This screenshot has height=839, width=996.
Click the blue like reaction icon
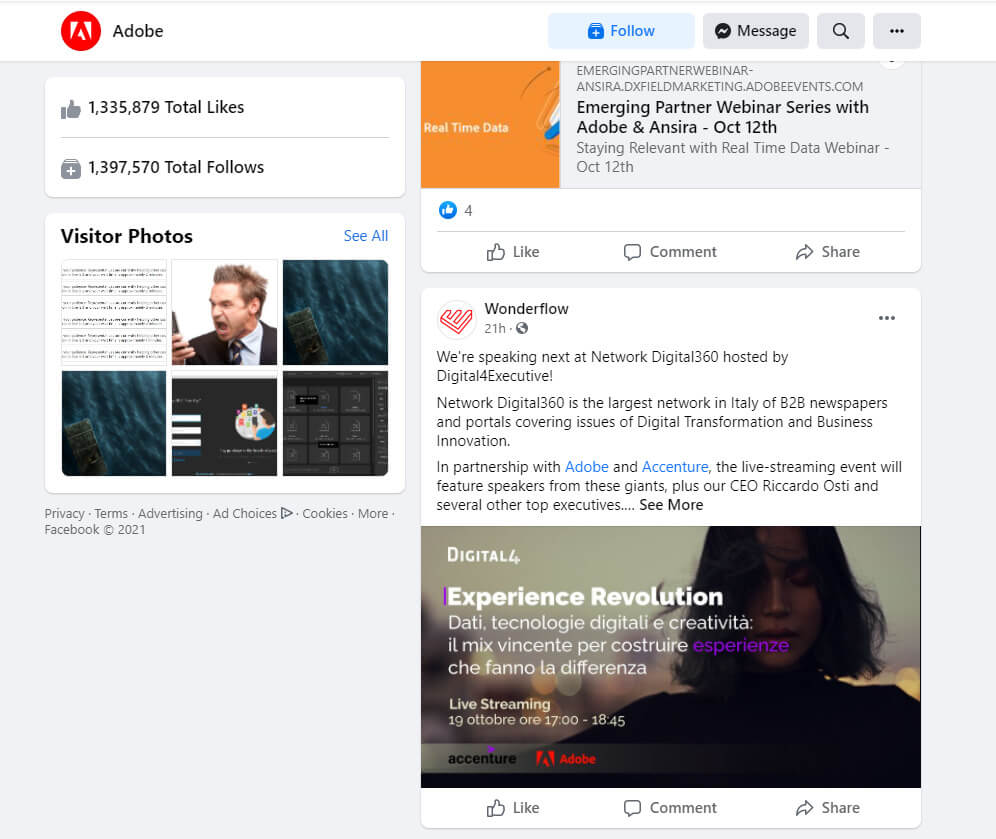448,210
